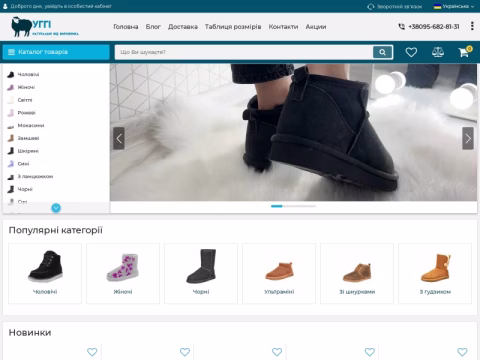The image size is (480, 360).
Task: Open the Блог menu item
Action: click(153, 27)
